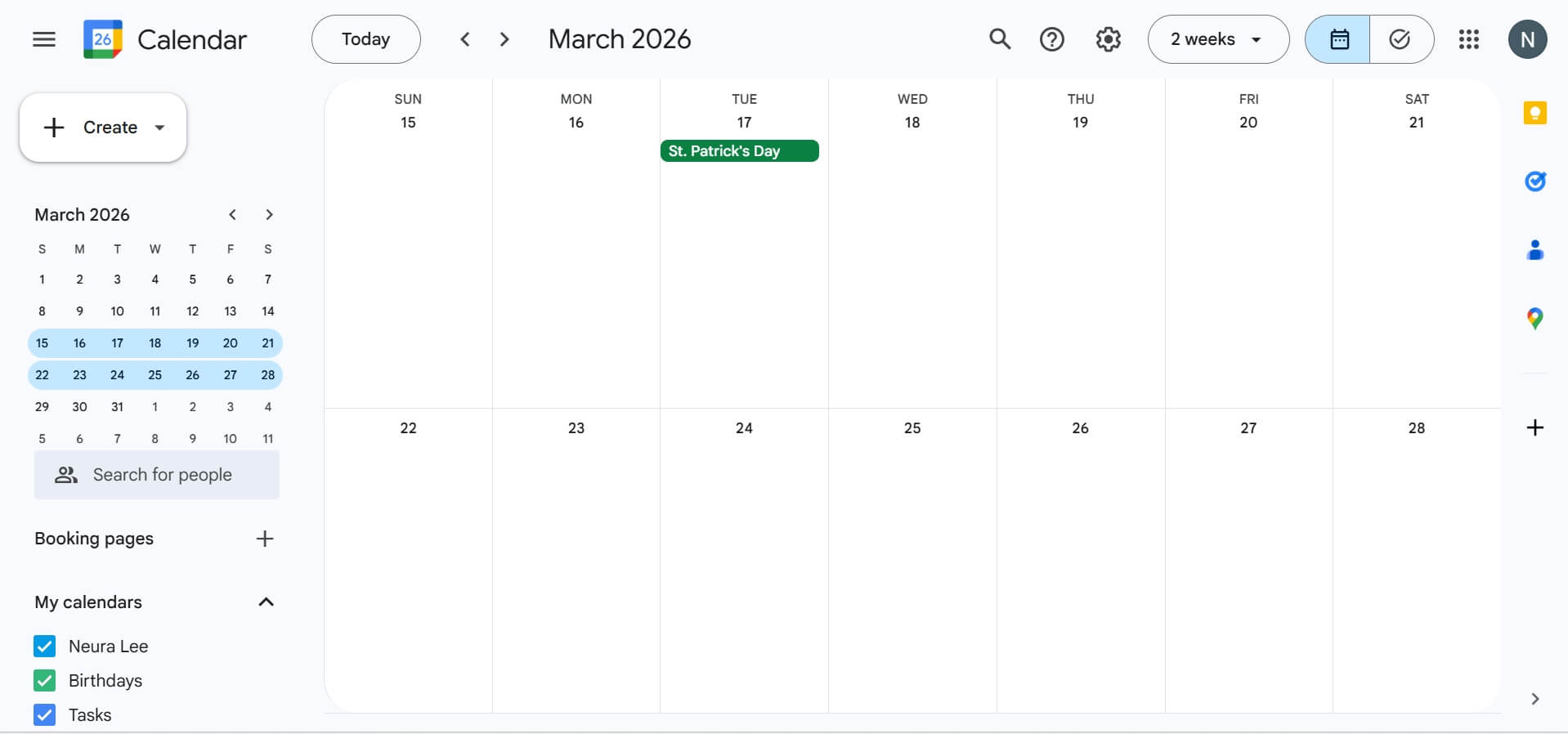Open the Help icon
The image size is (1568, 734).
[1052, 38]
